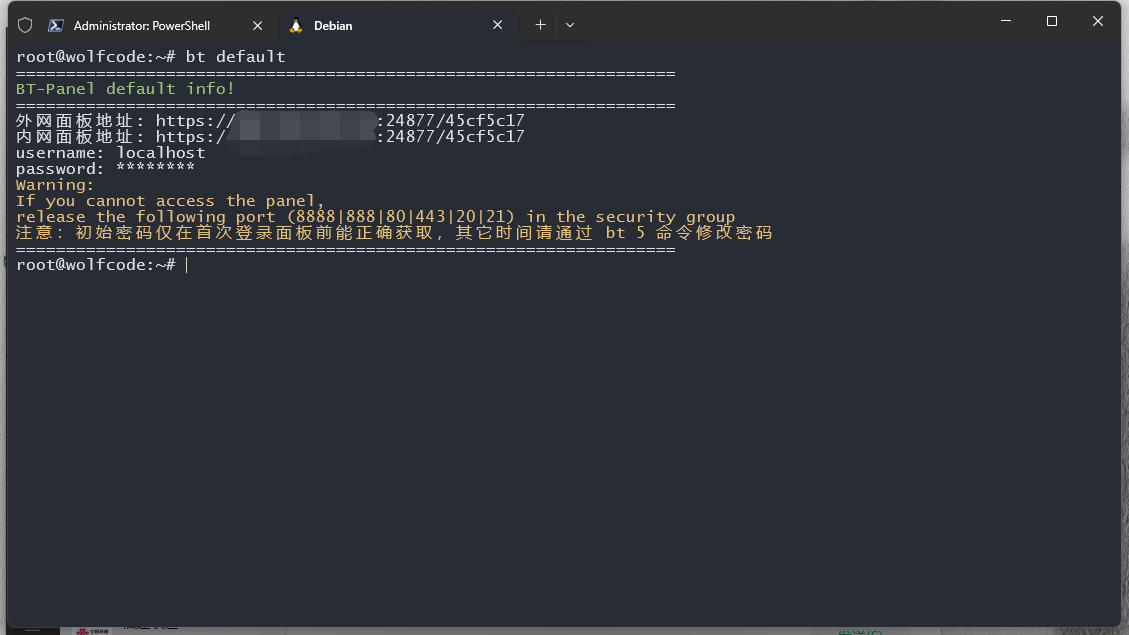Click the 'BT-Panel default info!' heading
Screen dimensions: 1129x635
pos(125,89)
